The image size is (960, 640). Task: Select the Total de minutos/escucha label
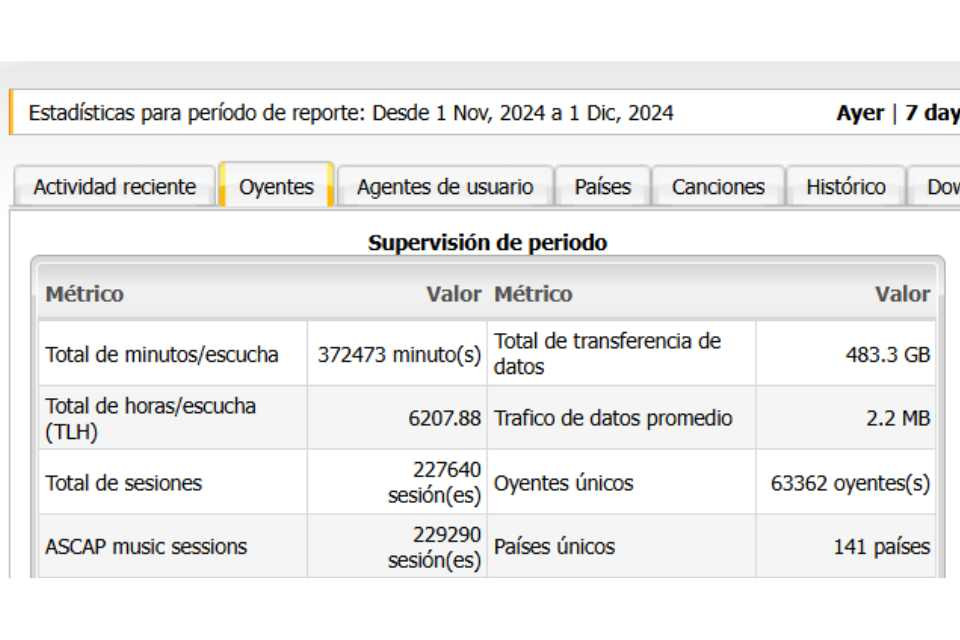162,355
